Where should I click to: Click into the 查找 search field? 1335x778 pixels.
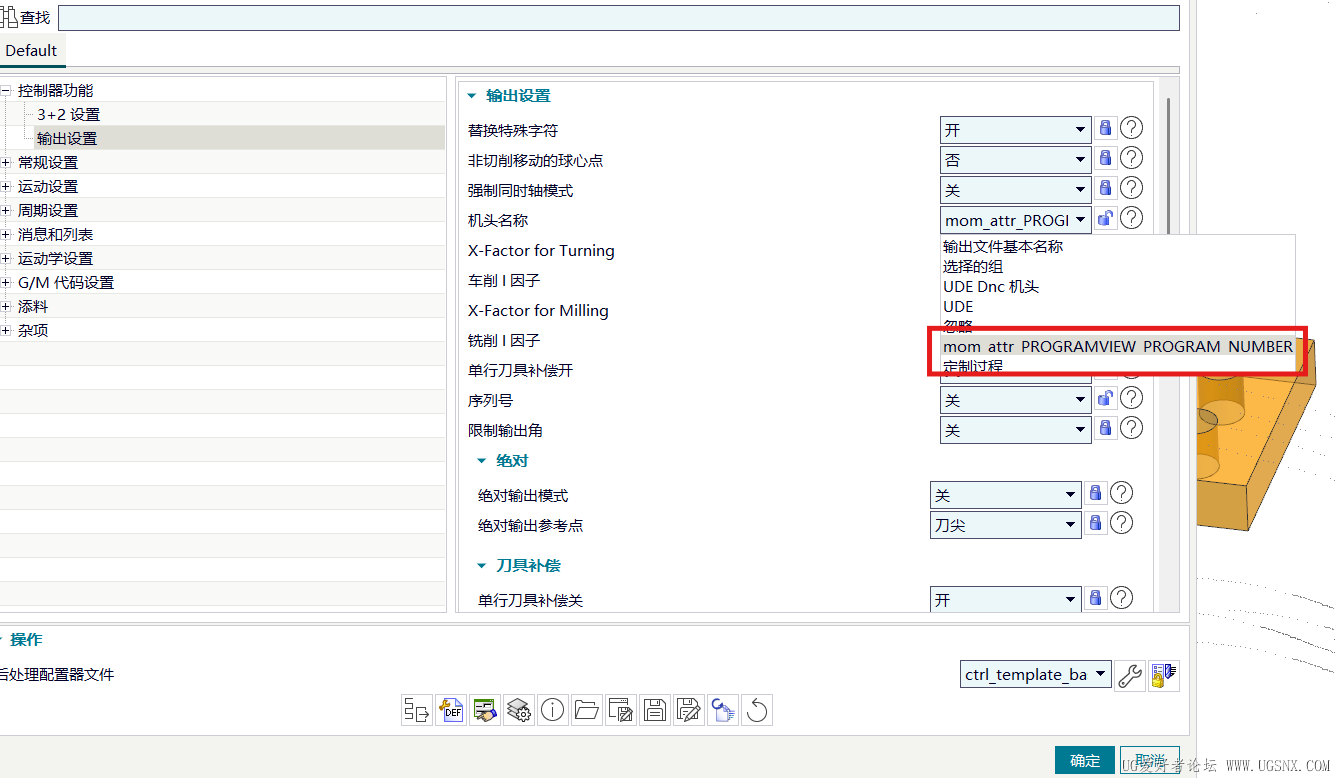[619, 18]
